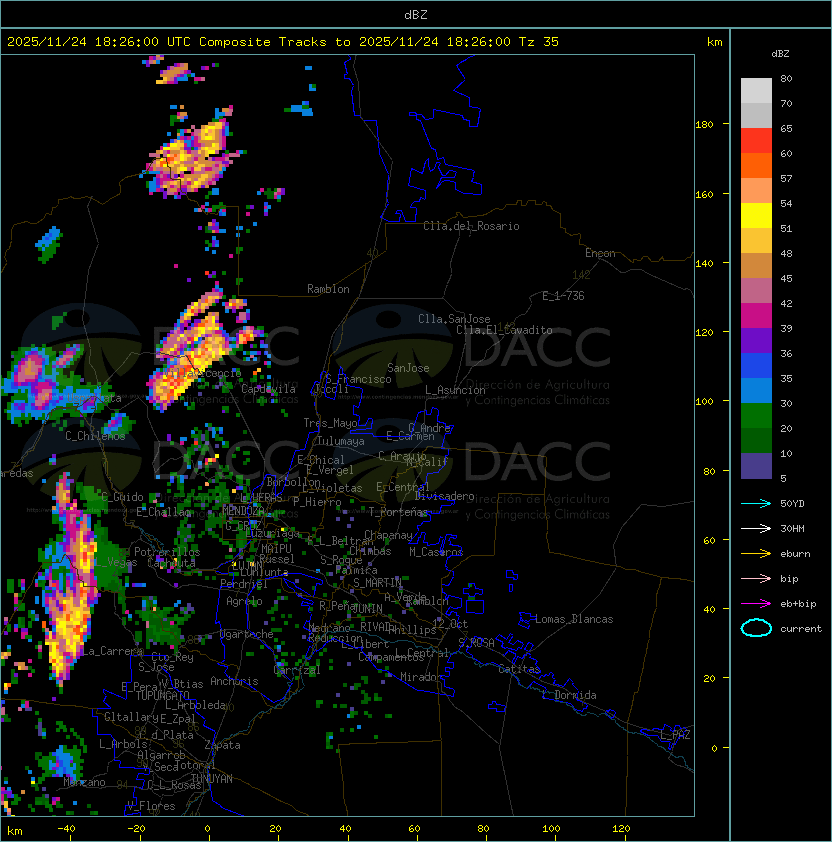Click the V_Flores map label
Viewport: 832px width, 842px height.
[x=151, y=806]
